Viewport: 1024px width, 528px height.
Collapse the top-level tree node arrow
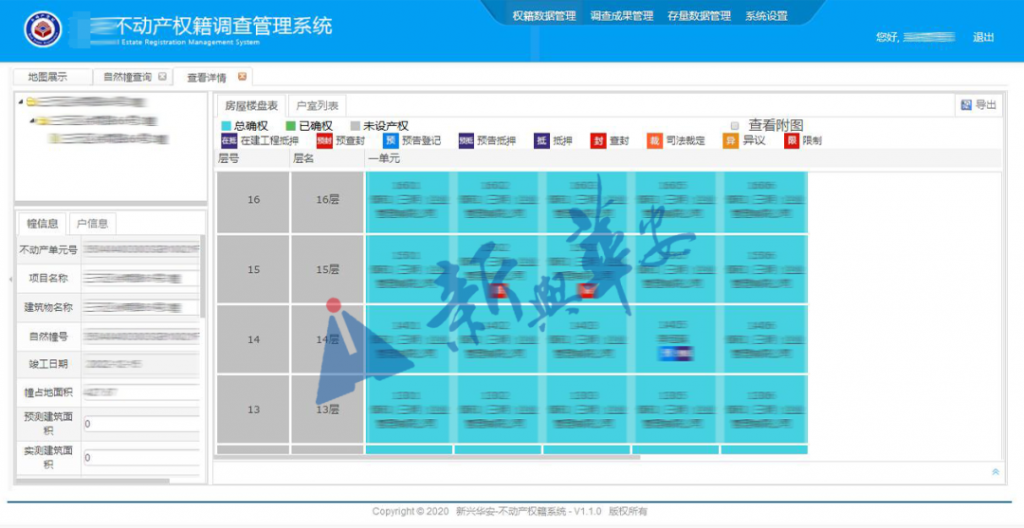(22, 102)
